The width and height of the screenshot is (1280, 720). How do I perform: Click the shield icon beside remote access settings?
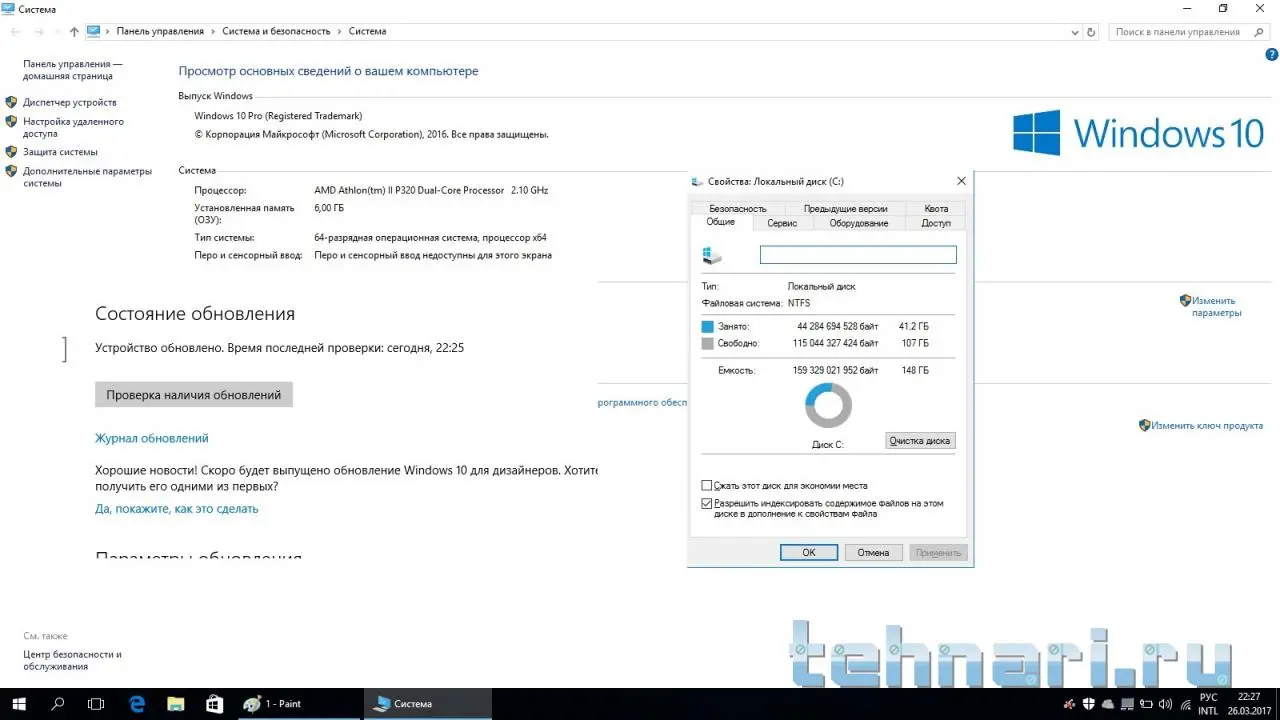click(11, 122)
